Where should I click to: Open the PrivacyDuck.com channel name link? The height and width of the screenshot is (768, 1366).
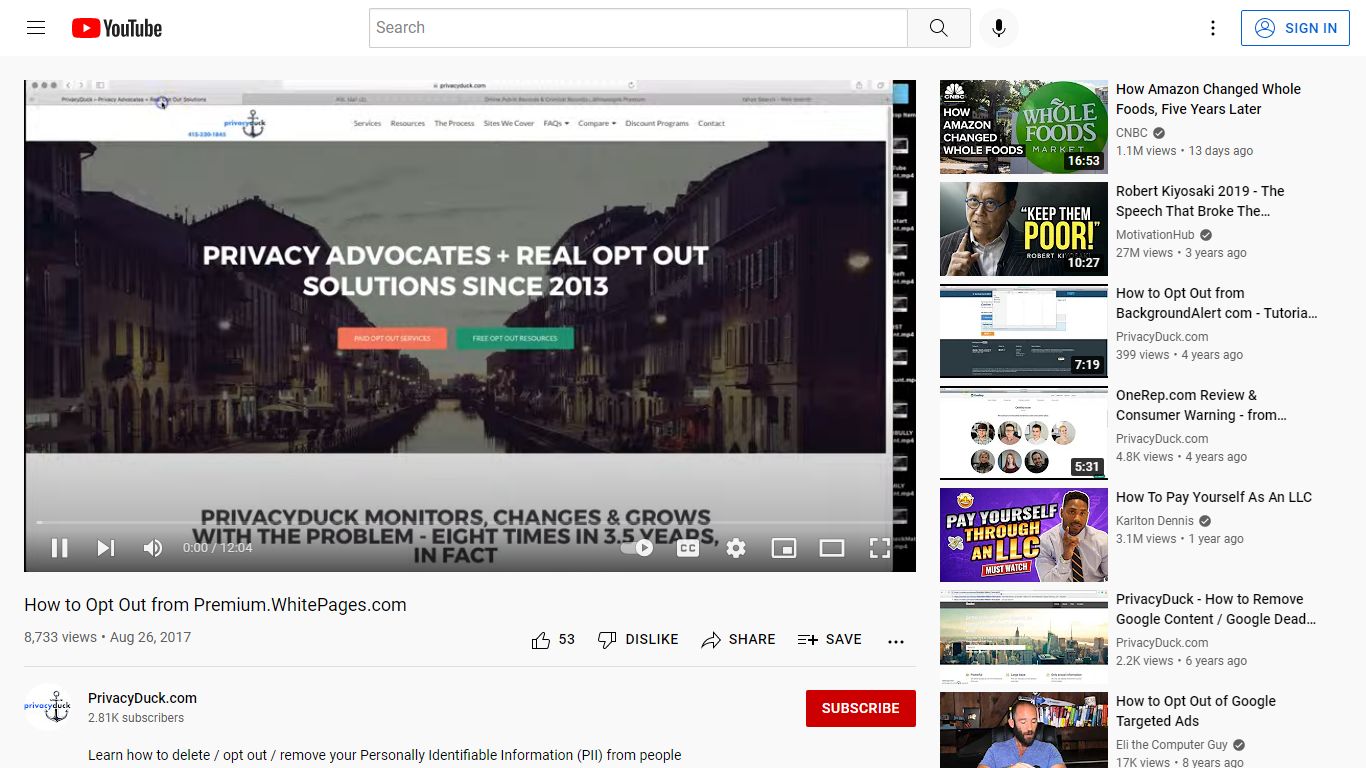(x=142, y=698)
